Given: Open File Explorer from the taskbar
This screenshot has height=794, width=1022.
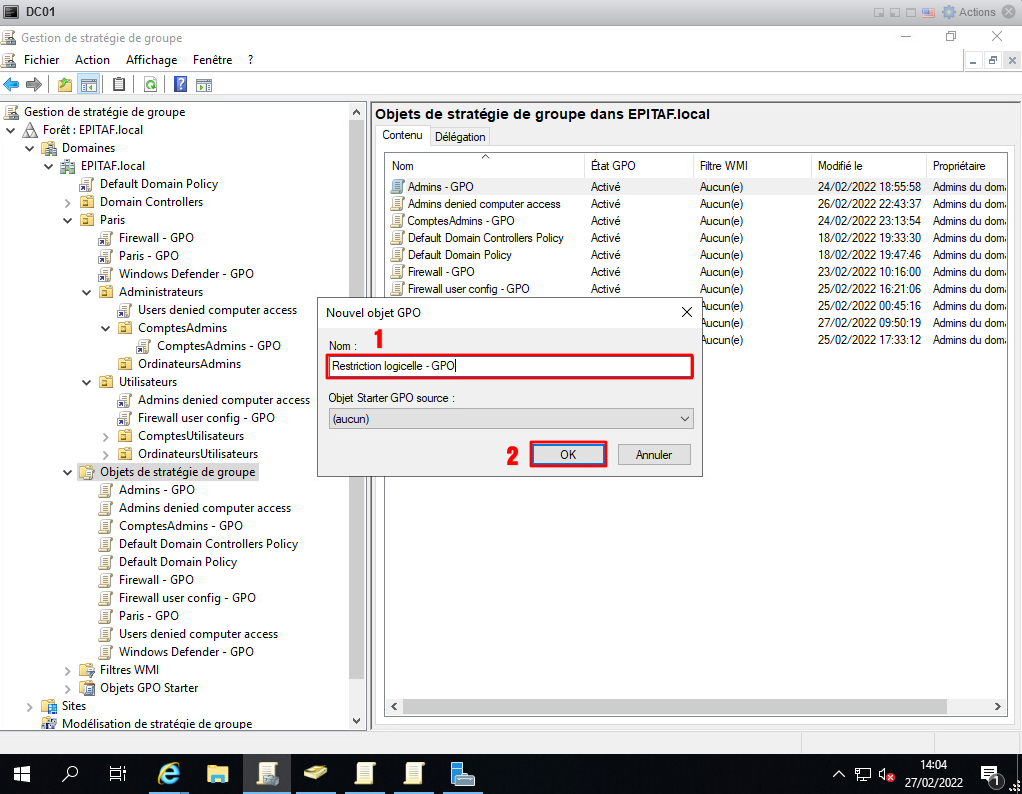Looking at the screenshot, I should [x=218, y=774].
